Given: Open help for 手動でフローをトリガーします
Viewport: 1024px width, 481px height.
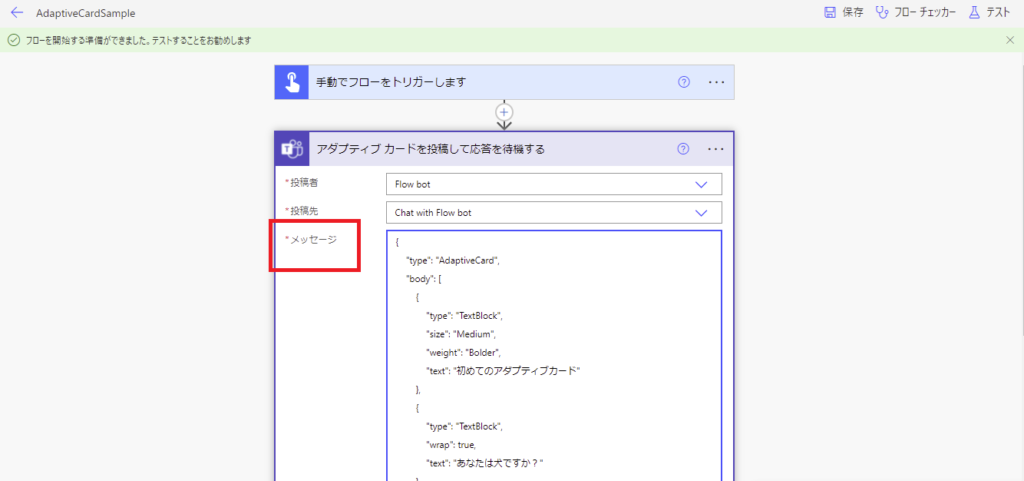Looking at the screenshot, I should click(684, 82).
